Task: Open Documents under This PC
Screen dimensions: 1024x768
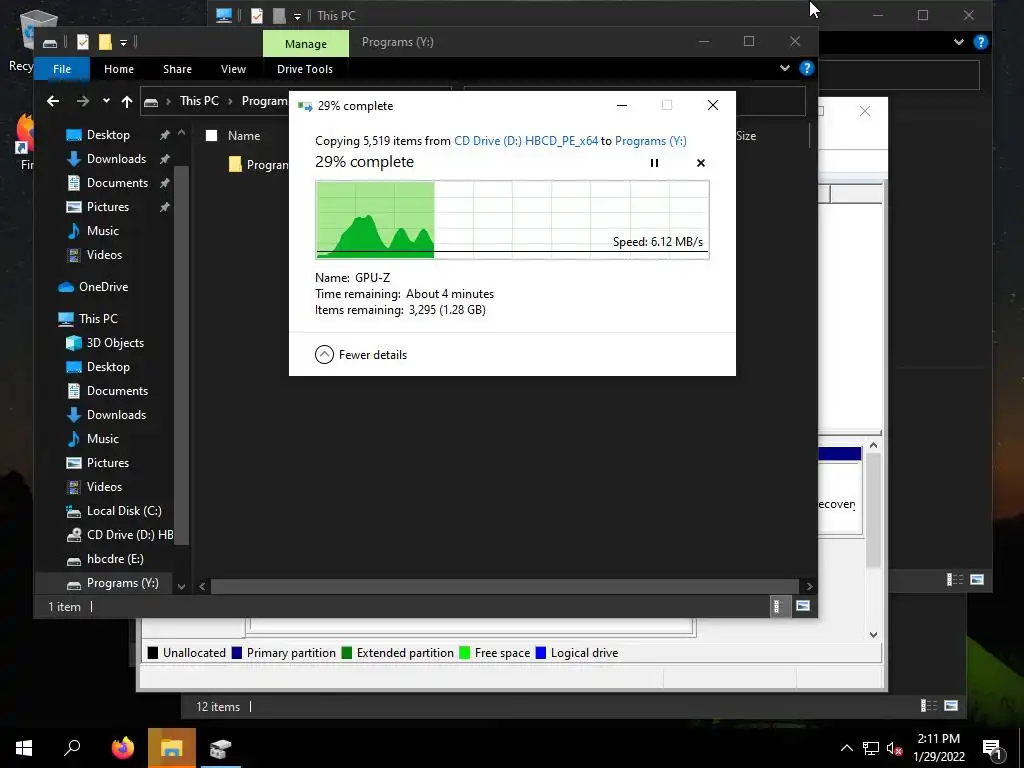Action: (x=118, y=391)
